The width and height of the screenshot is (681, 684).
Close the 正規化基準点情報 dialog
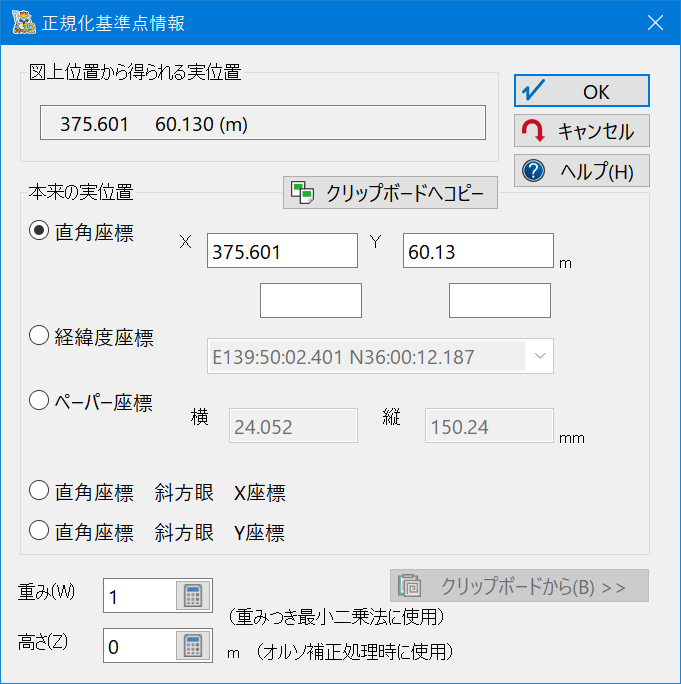click(x=655, y=23)
